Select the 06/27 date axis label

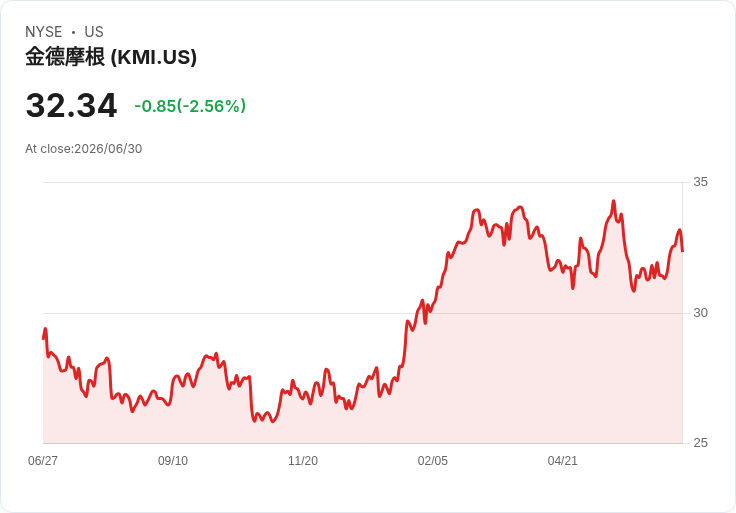click(43, 461)
